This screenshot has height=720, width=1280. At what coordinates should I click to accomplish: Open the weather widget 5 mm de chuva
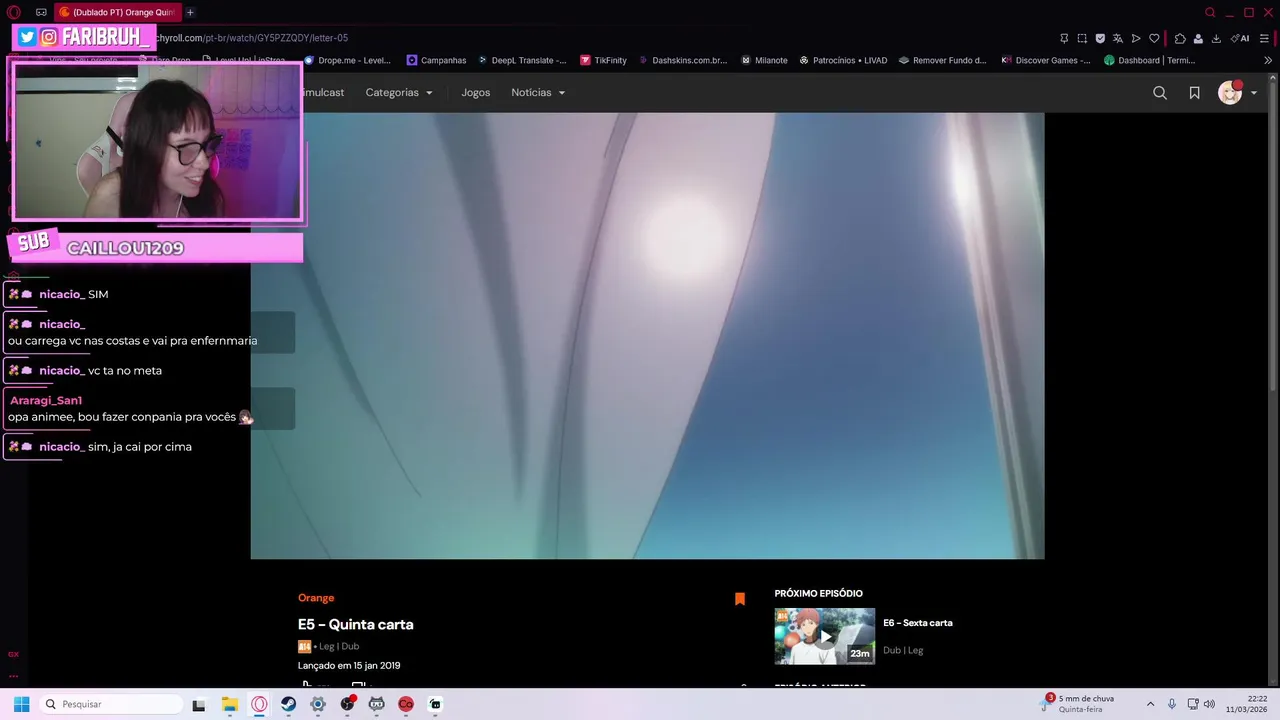1078,704
